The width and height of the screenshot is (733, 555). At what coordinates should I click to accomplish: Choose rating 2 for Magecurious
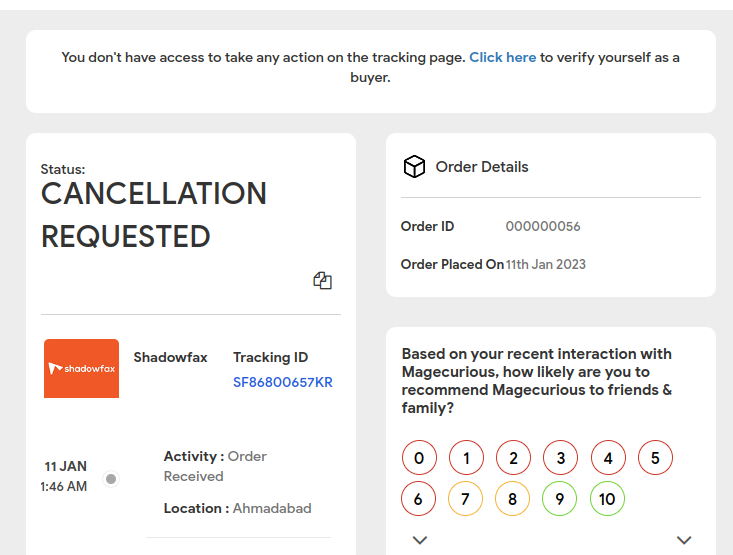[x=513, y=459]
